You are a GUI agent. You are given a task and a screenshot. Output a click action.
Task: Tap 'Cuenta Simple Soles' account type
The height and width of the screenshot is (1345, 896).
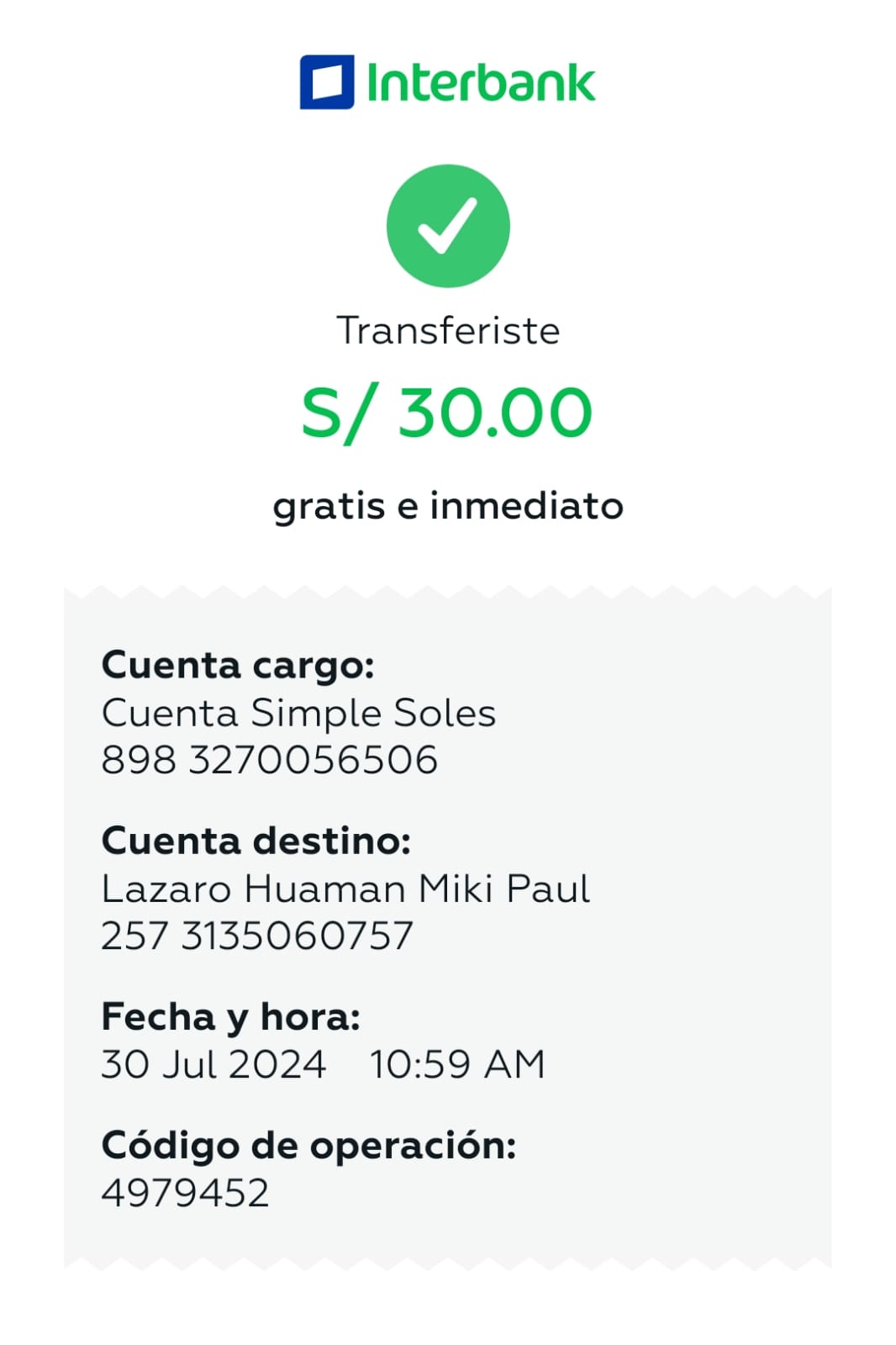click(x=298, y=713)
